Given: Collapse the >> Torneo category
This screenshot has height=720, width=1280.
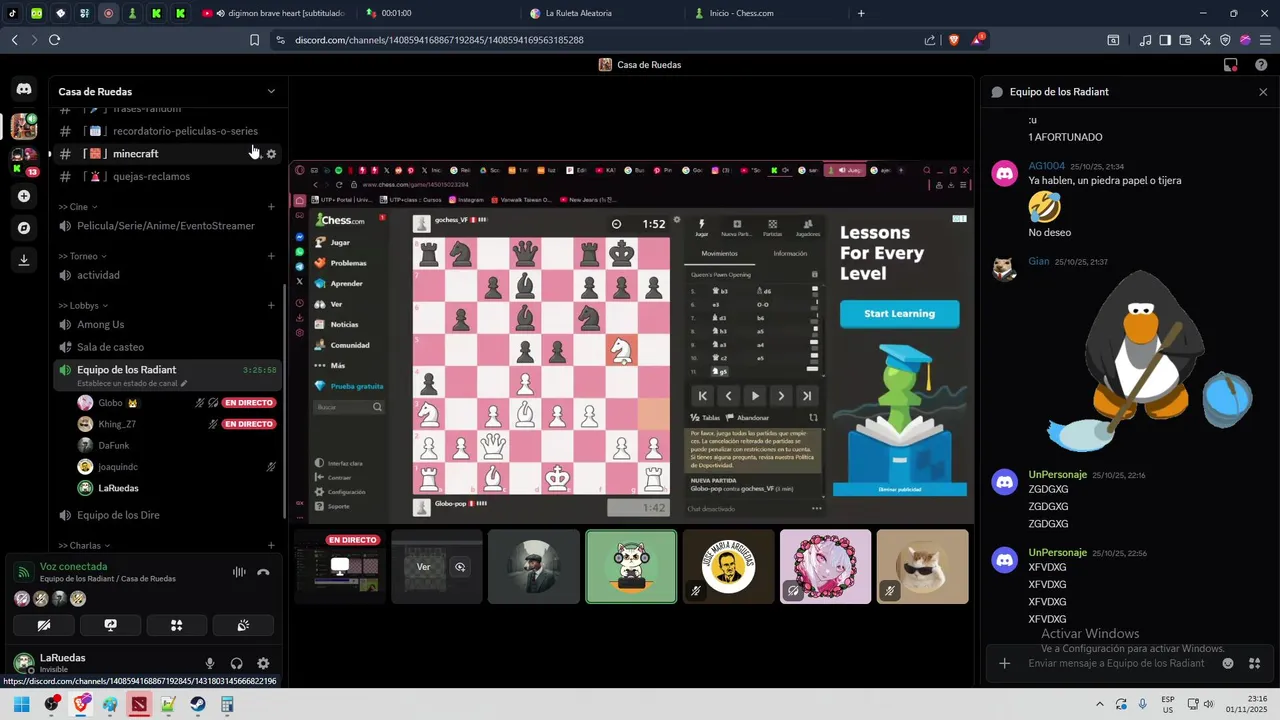Looking at the screenshot, I should click(82, 256).
